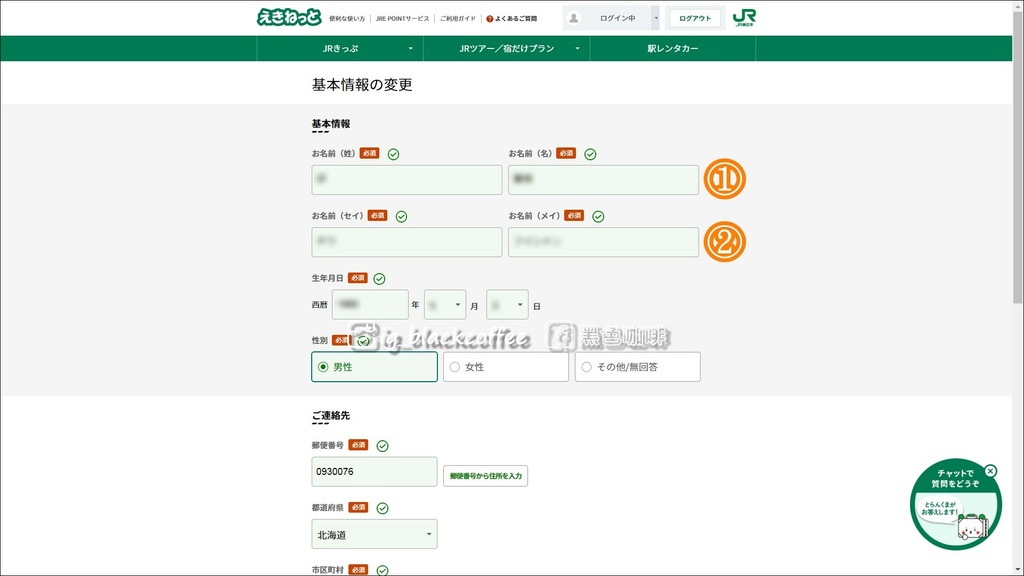
Task: Open the 都道府県 dropdown showing 北海道
Action: coord(374,534)
